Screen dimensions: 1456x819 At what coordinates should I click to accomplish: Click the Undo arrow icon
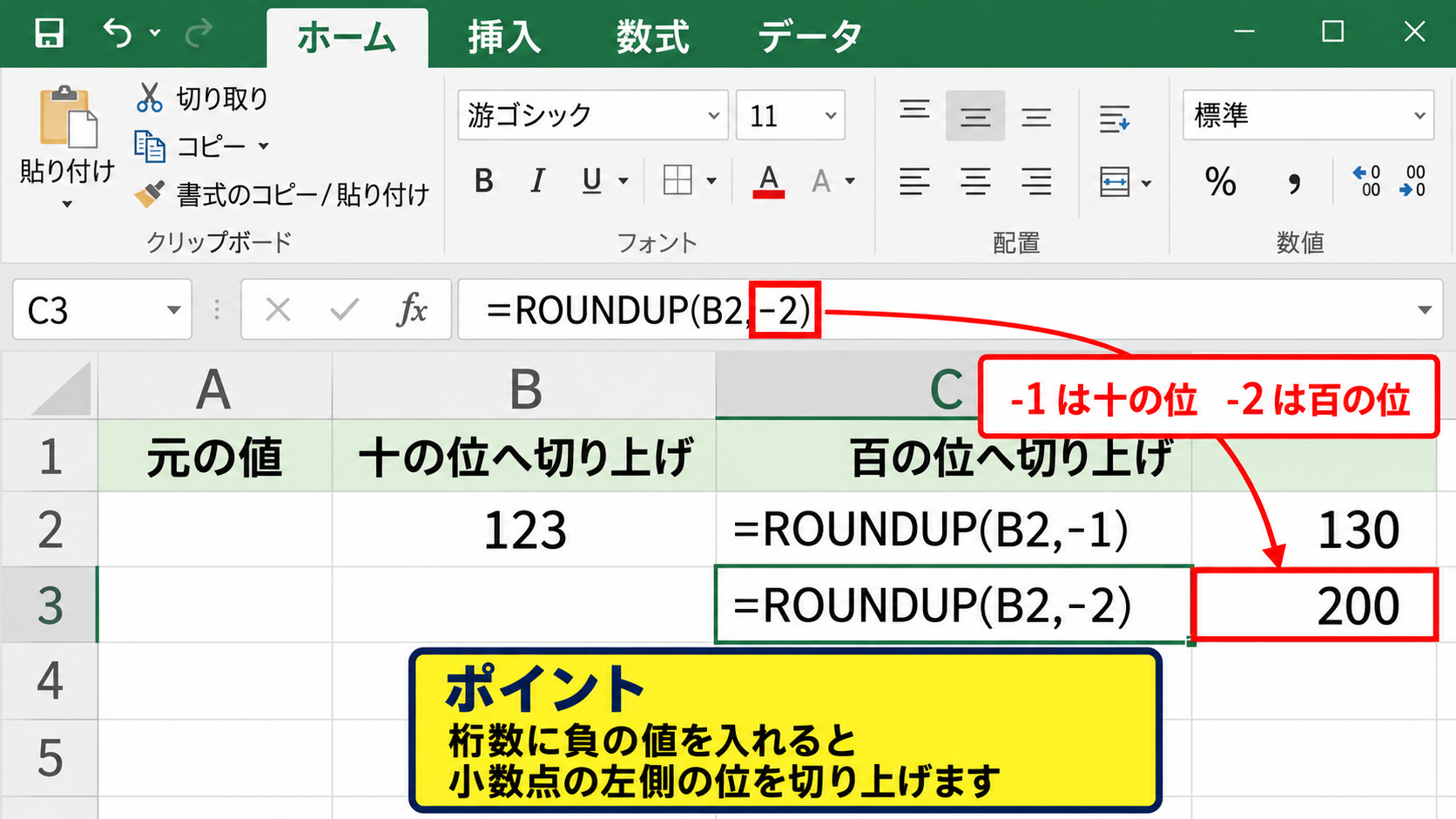[x=118, y=33]
